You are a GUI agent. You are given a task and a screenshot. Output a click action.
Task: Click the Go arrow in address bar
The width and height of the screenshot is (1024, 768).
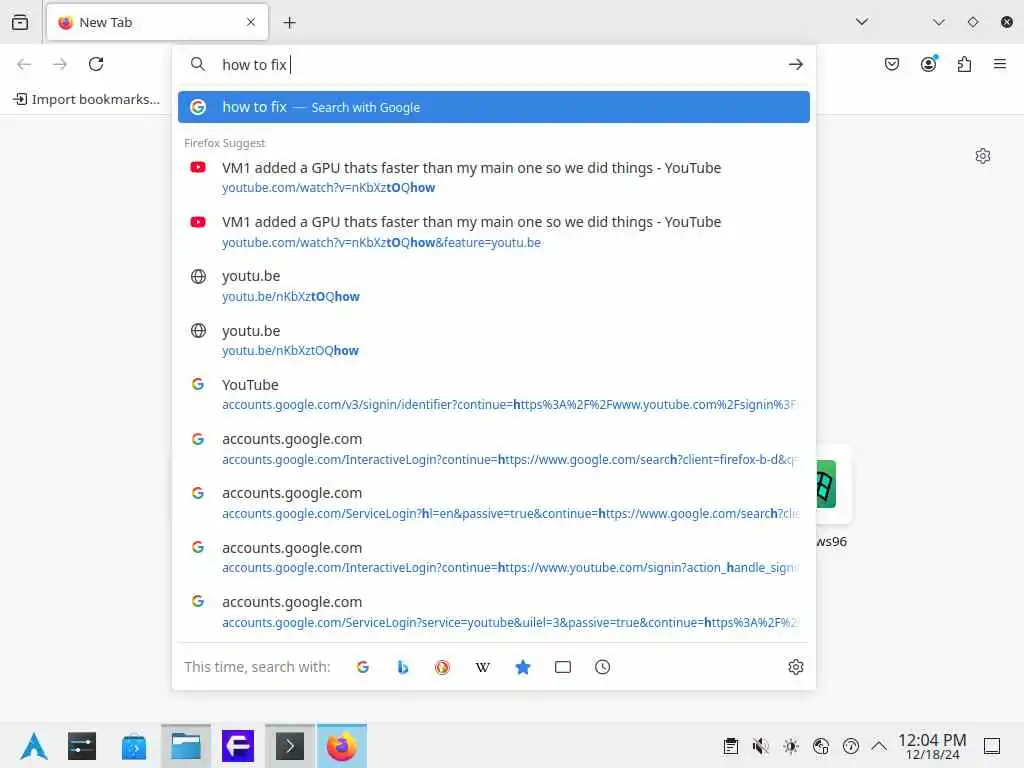pyautogui.click(x=795, y=64)
